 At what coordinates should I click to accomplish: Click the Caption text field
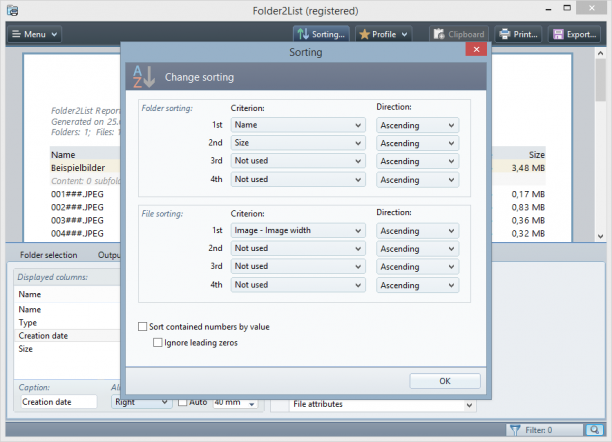[59, 402]
